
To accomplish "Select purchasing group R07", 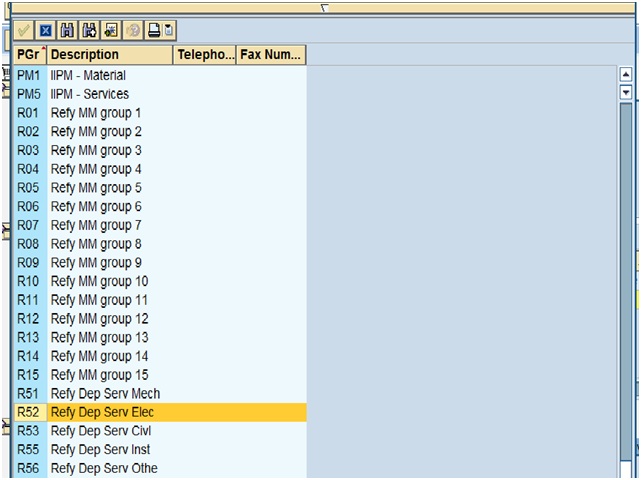I will 28,225.
